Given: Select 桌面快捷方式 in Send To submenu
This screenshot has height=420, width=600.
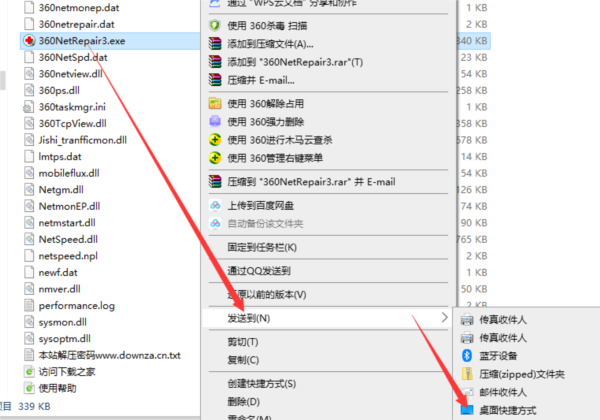Looking at the screenshot, I should click(x=527, y=410).
